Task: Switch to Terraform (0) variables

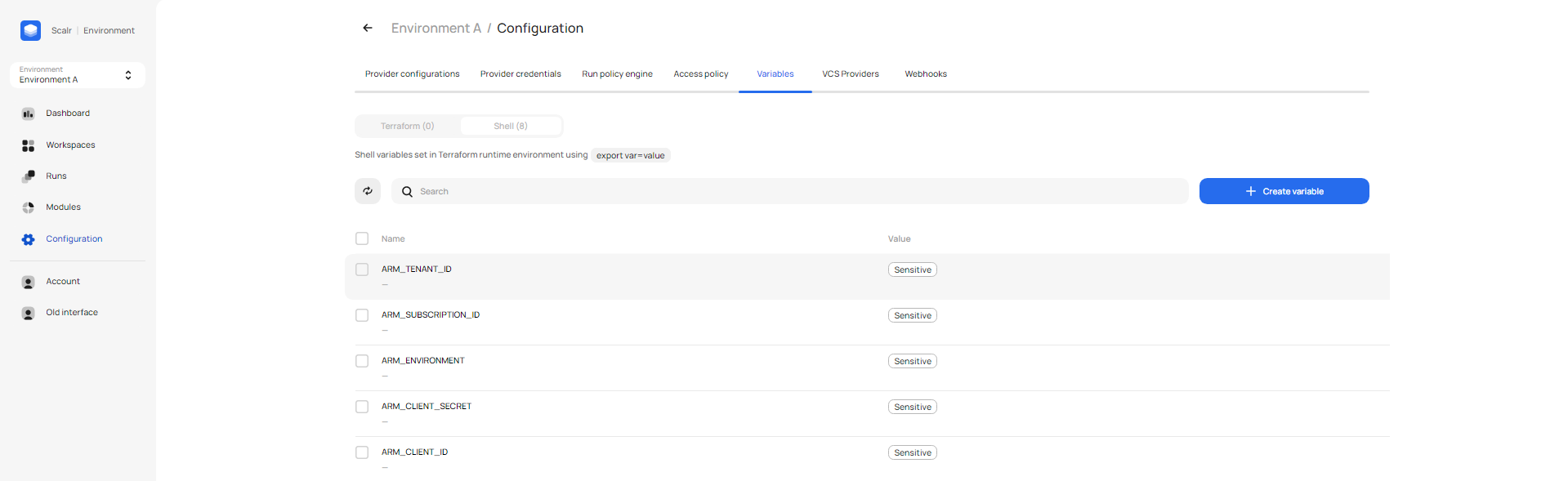Action: 408,126
